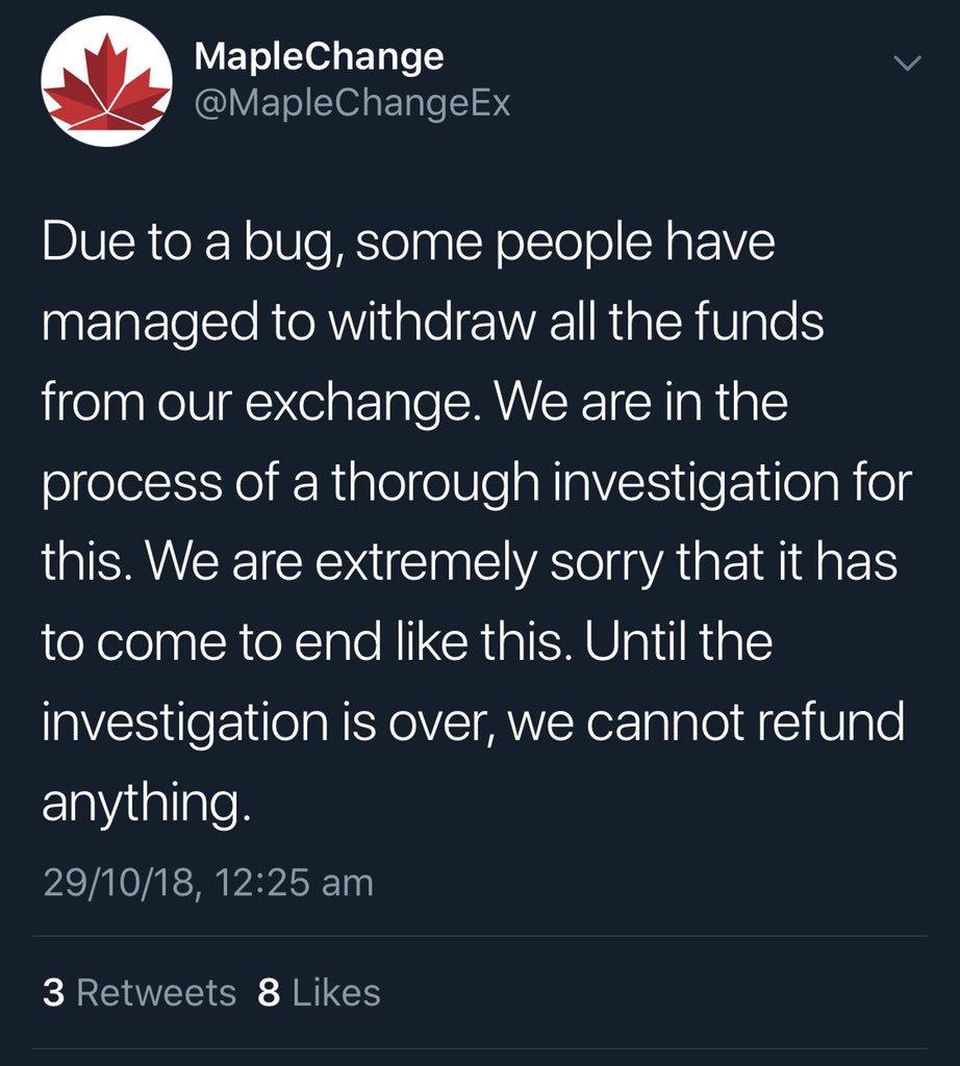Click the retweet count number 3

pyautogui.click(x=54, y=992)
